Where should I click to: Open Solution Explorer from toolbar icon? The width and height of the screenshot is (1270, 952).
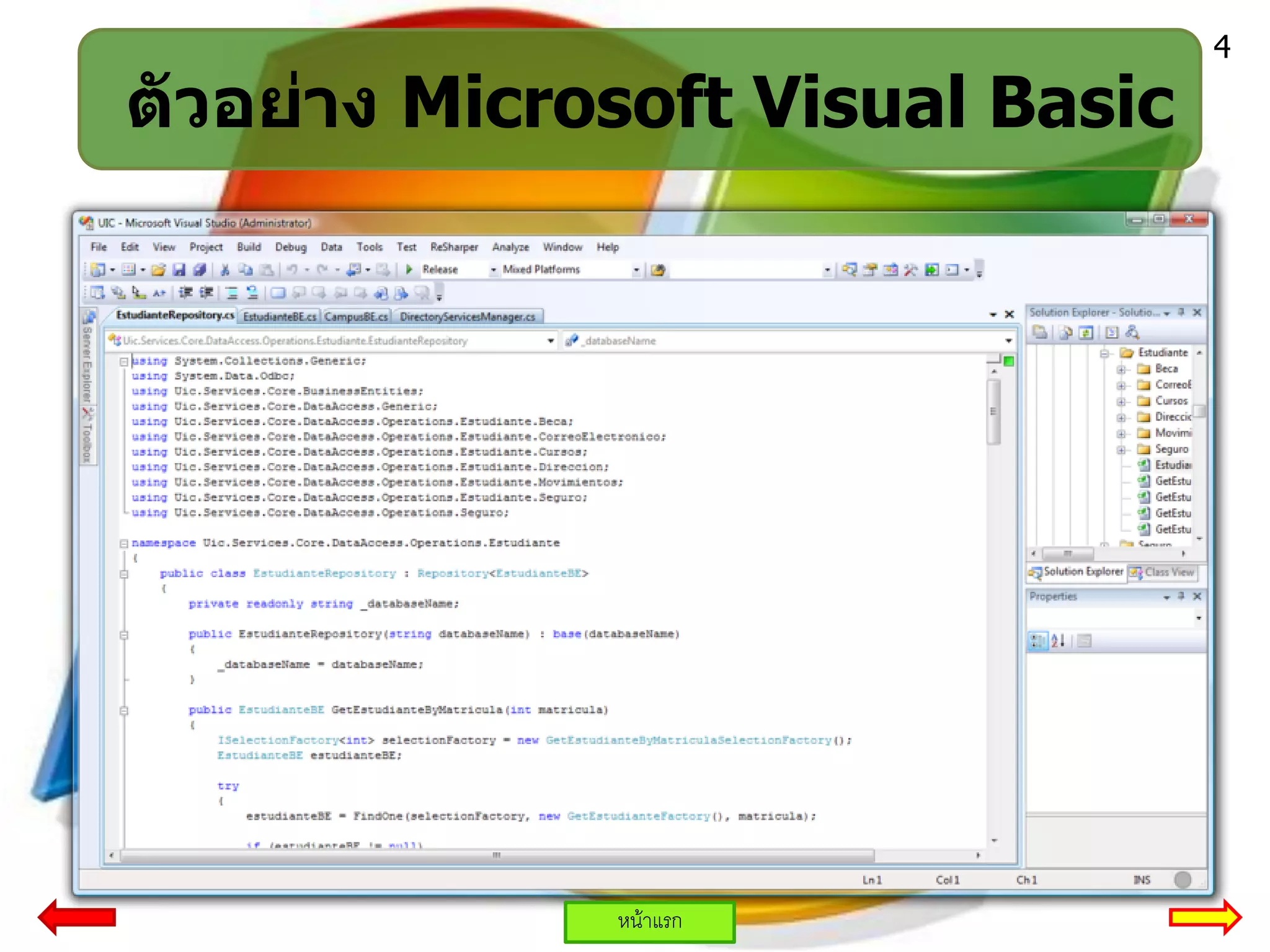850,270
